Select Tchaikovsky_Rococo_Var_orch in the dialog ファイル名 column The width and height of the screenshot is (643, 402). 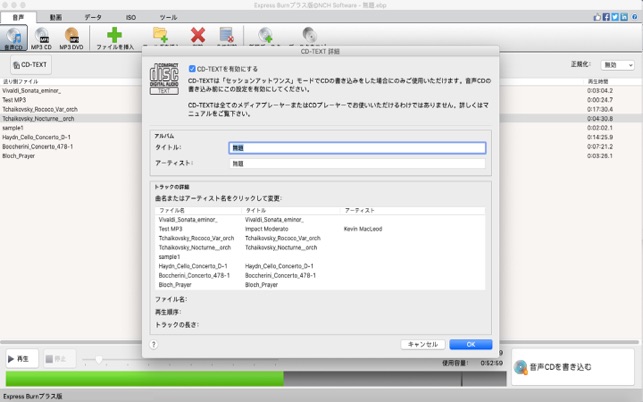(196, 238)
